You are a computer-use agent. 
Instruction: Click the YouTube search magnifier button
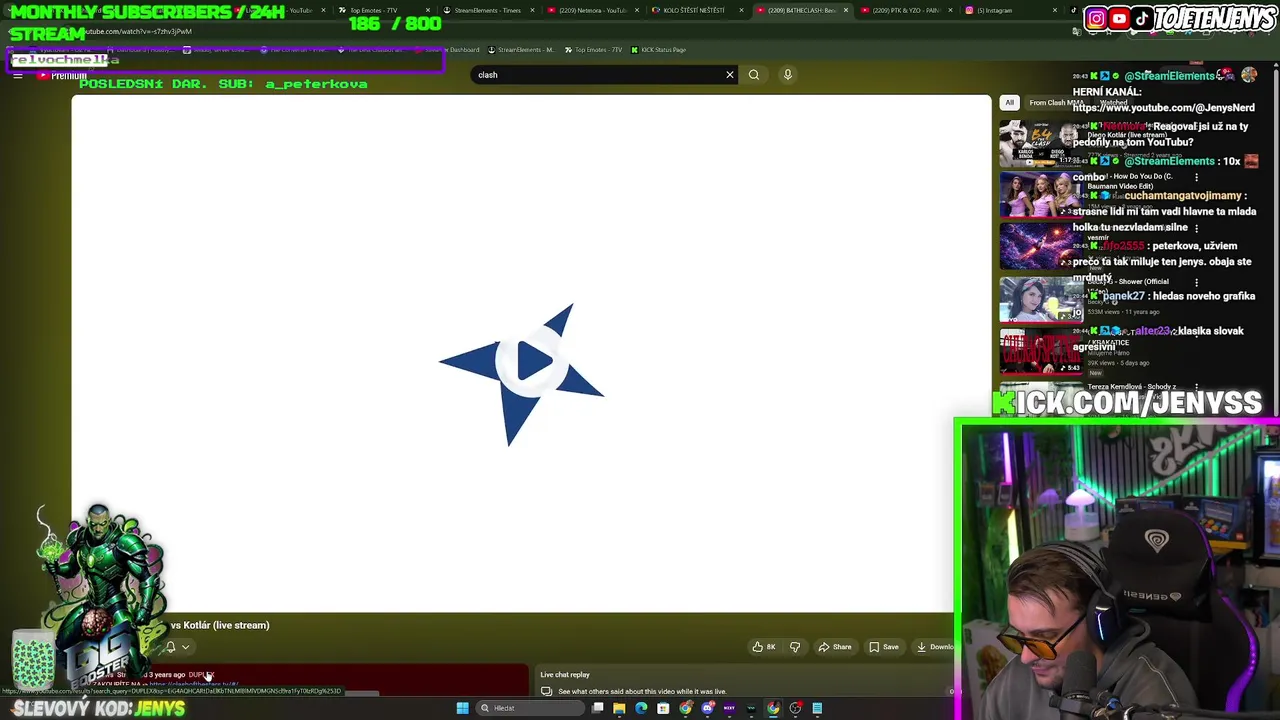754,75
